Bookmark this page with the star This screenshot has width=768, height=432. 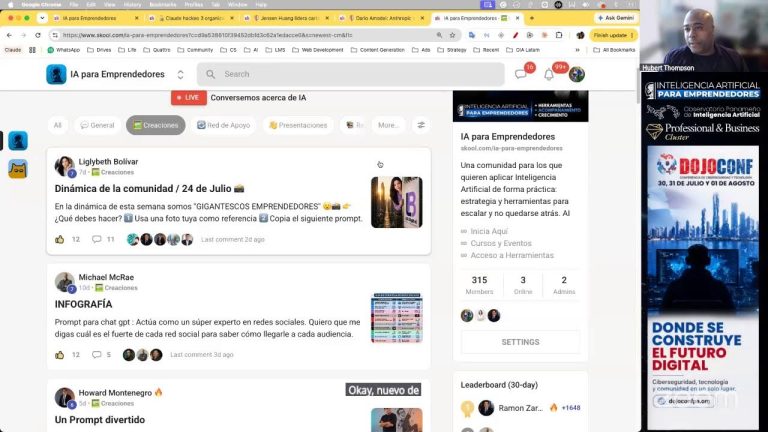click(x=452, y=35)
